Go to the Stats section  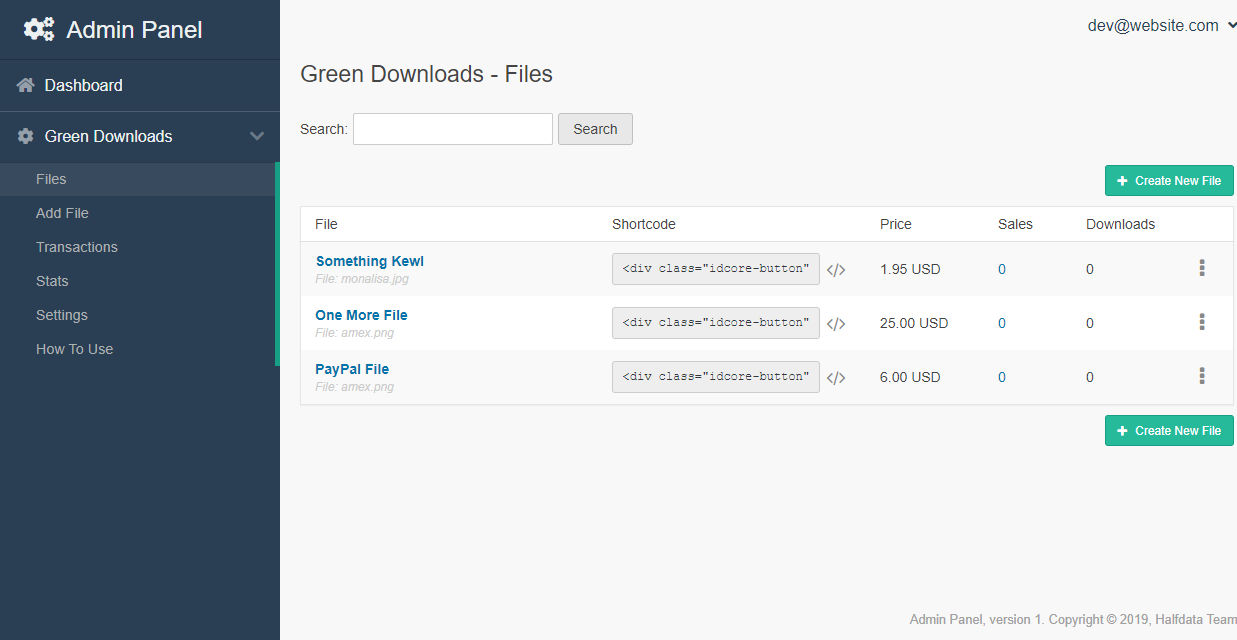51,281
